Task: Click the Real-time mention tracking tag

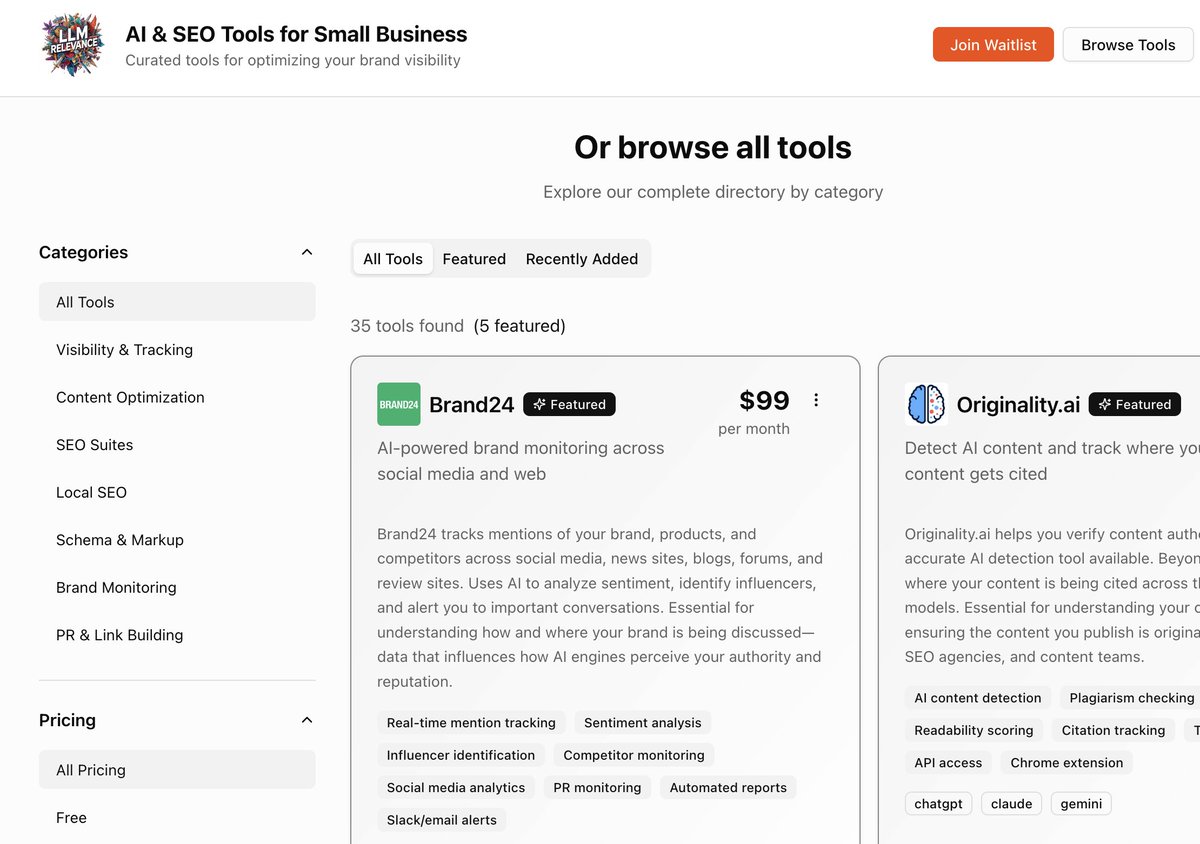Action: [471, 723]
